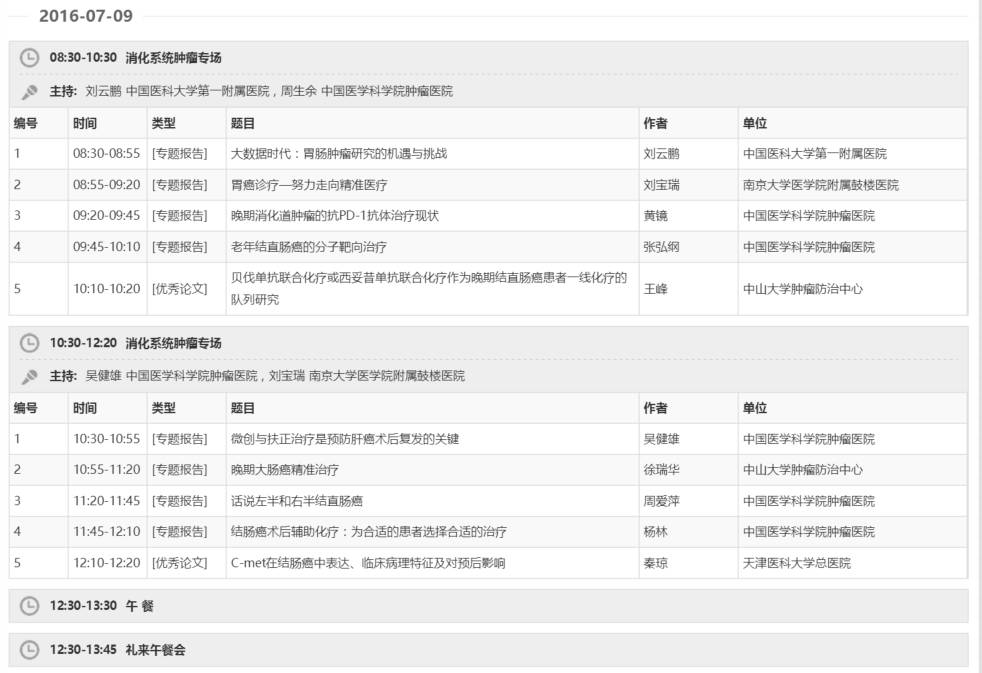This screenshot has height=673, width=982.
Task: Select author 周爱萍
Action: pyautogui.click(x=661, y=501)
